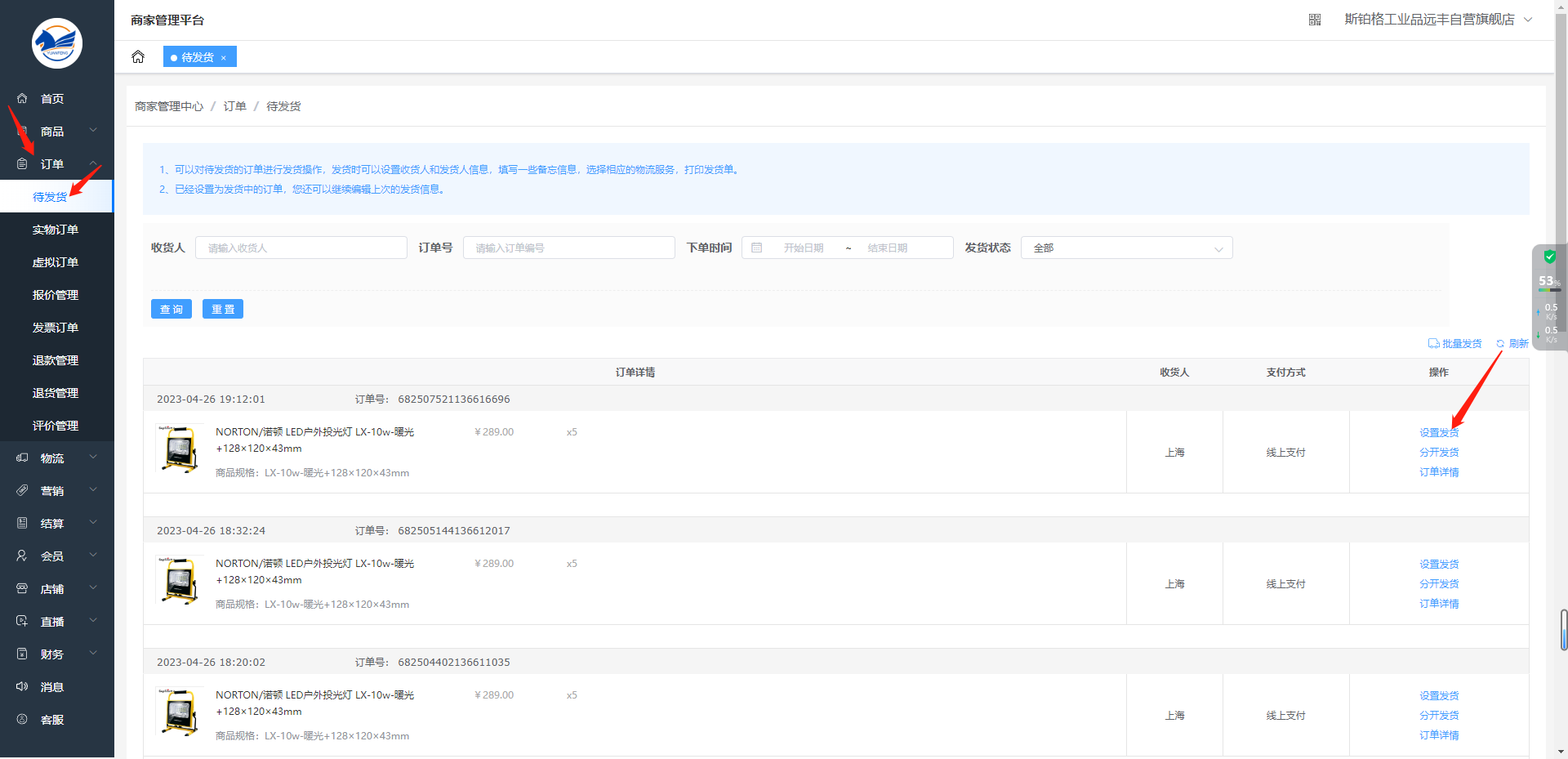Click the security shield widget icon

click(x=1549, y=257)
